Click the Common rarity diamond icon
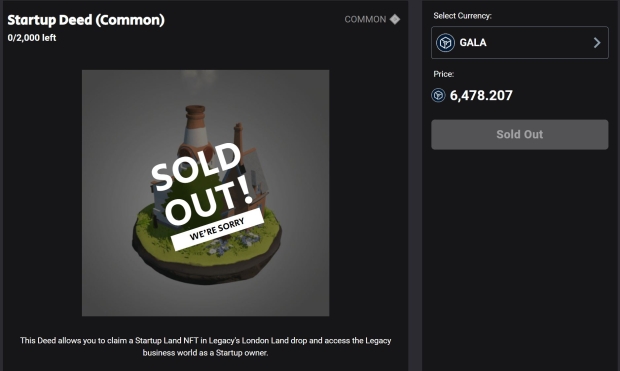Screen dimensions: 620x371 click(x=395, y=19)
